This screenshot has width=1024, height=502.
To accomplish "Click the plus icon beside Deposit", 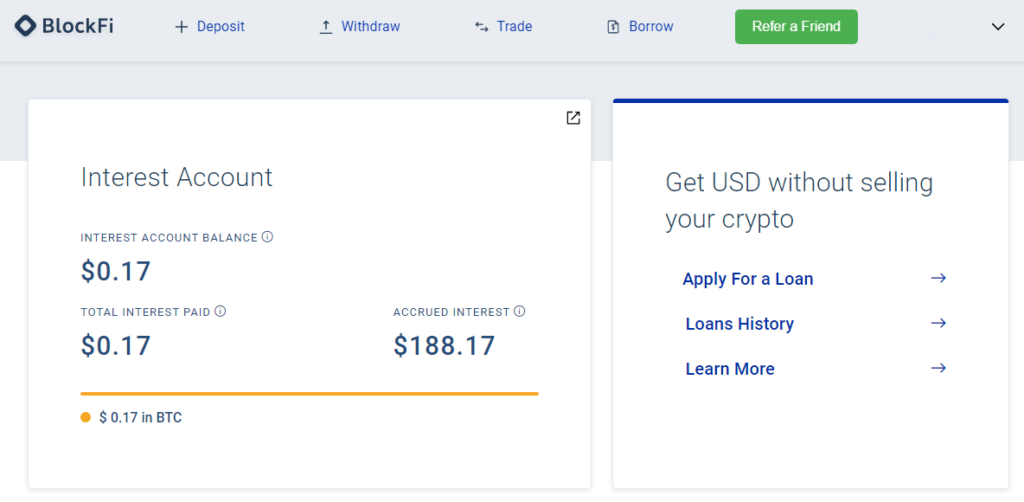I will (x=181, y=27).
